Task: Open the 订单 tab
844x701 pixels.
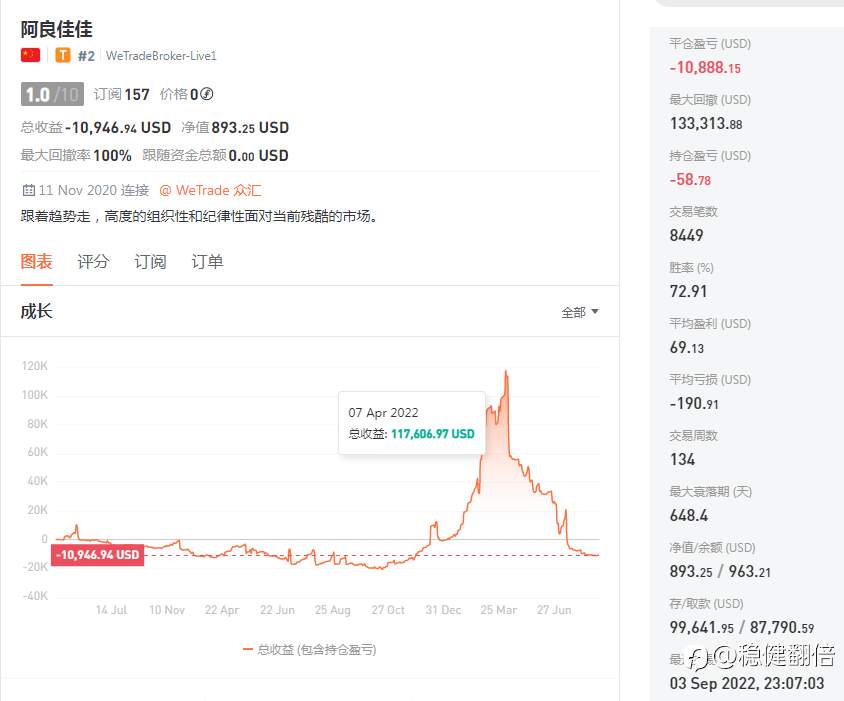Action: coord(207,262)
